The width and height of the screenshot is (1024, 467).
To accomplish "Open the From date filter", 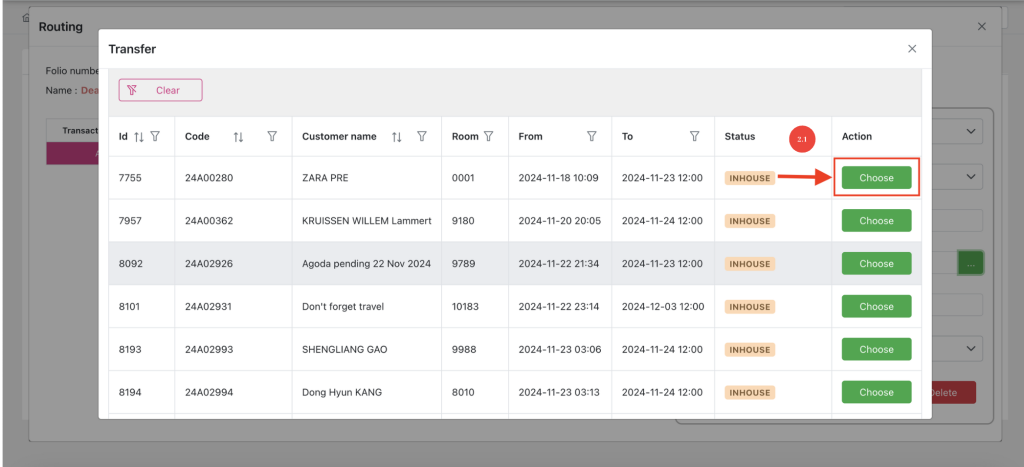I will point(592,137).
